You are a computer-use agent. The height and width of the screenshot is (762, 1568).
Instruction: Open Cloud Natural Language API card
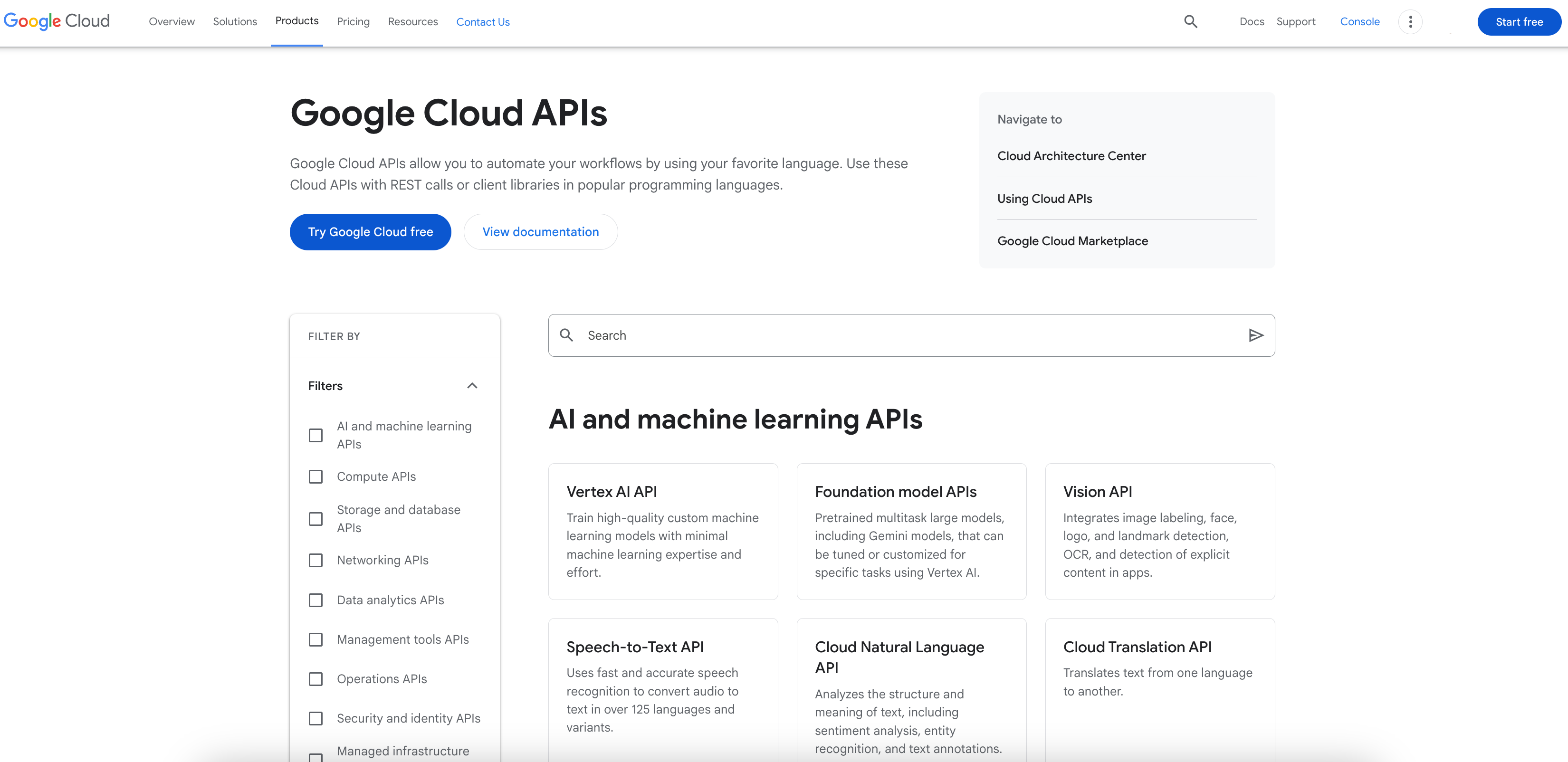click(911, 690)
